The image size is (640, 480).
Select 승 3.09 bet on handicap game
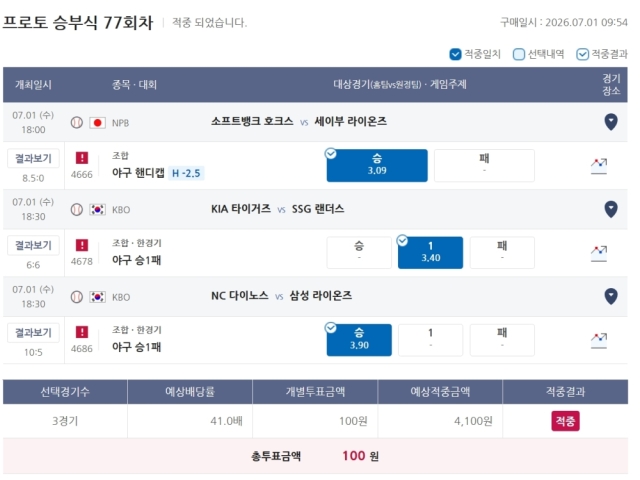(377, 165)
